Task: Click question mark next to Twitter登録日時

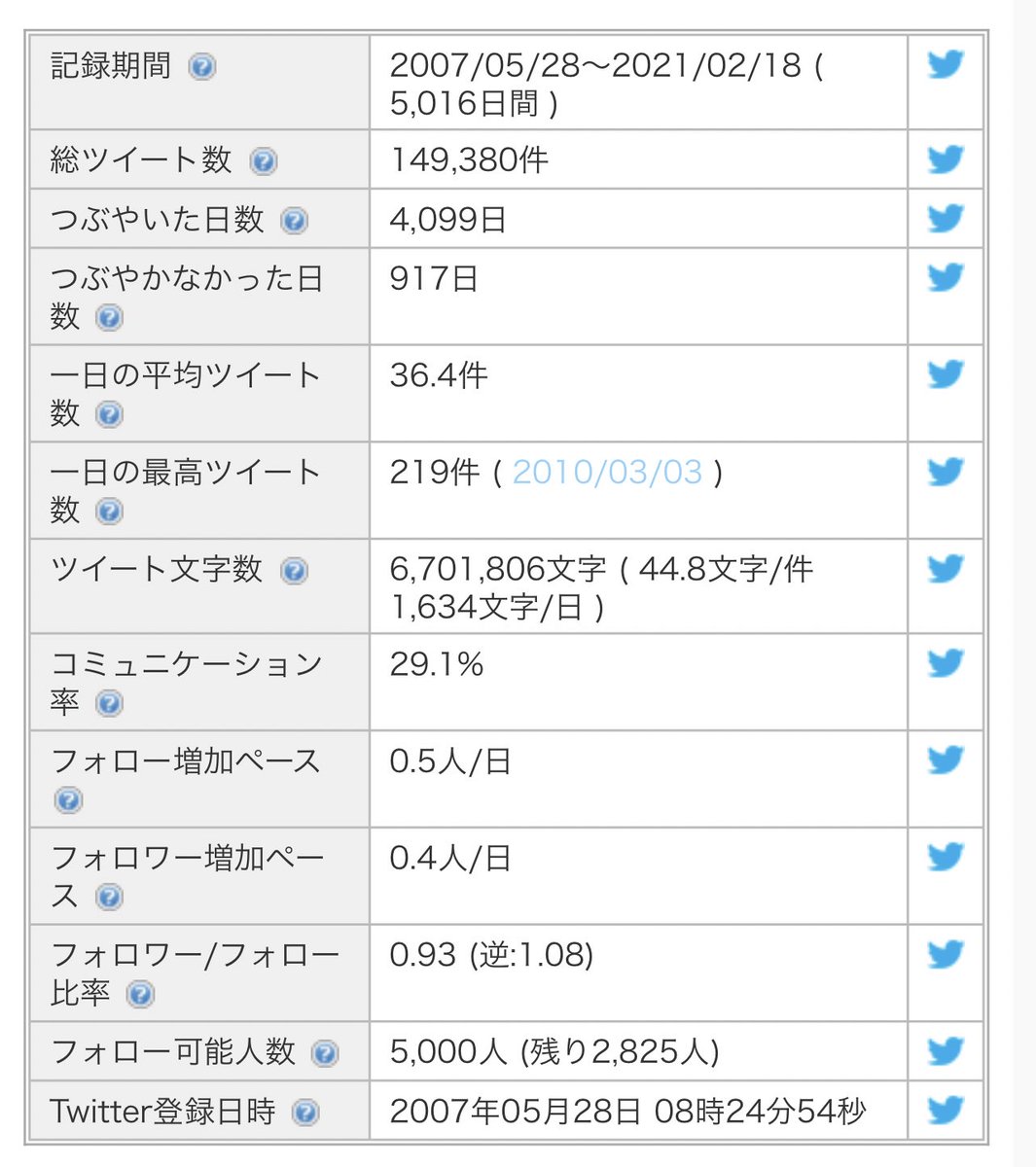Action: click(305, 1113)
